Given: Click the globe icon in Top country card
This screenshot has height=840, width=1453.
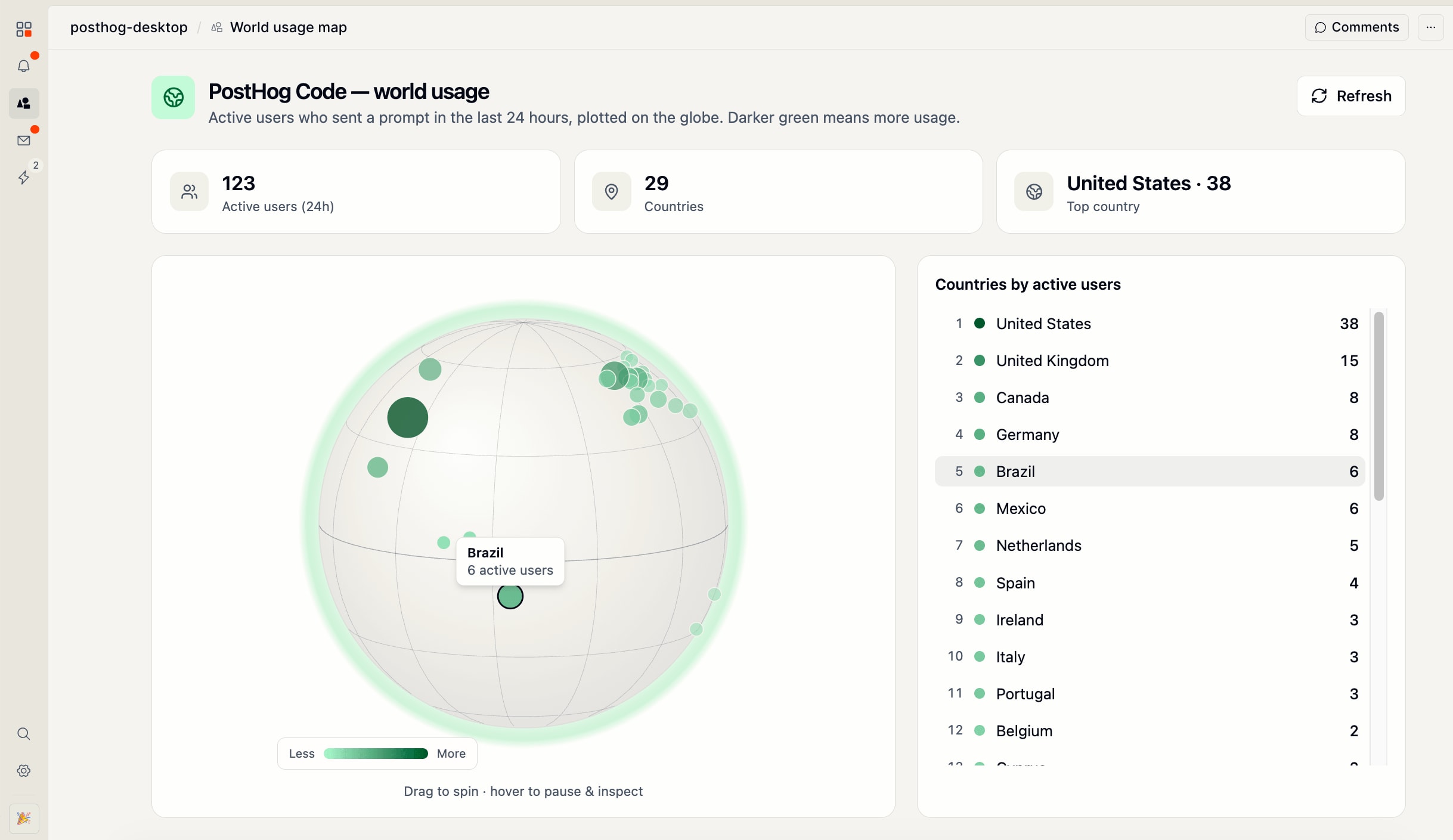Looking at the screenshot, I should point(1034,191).
